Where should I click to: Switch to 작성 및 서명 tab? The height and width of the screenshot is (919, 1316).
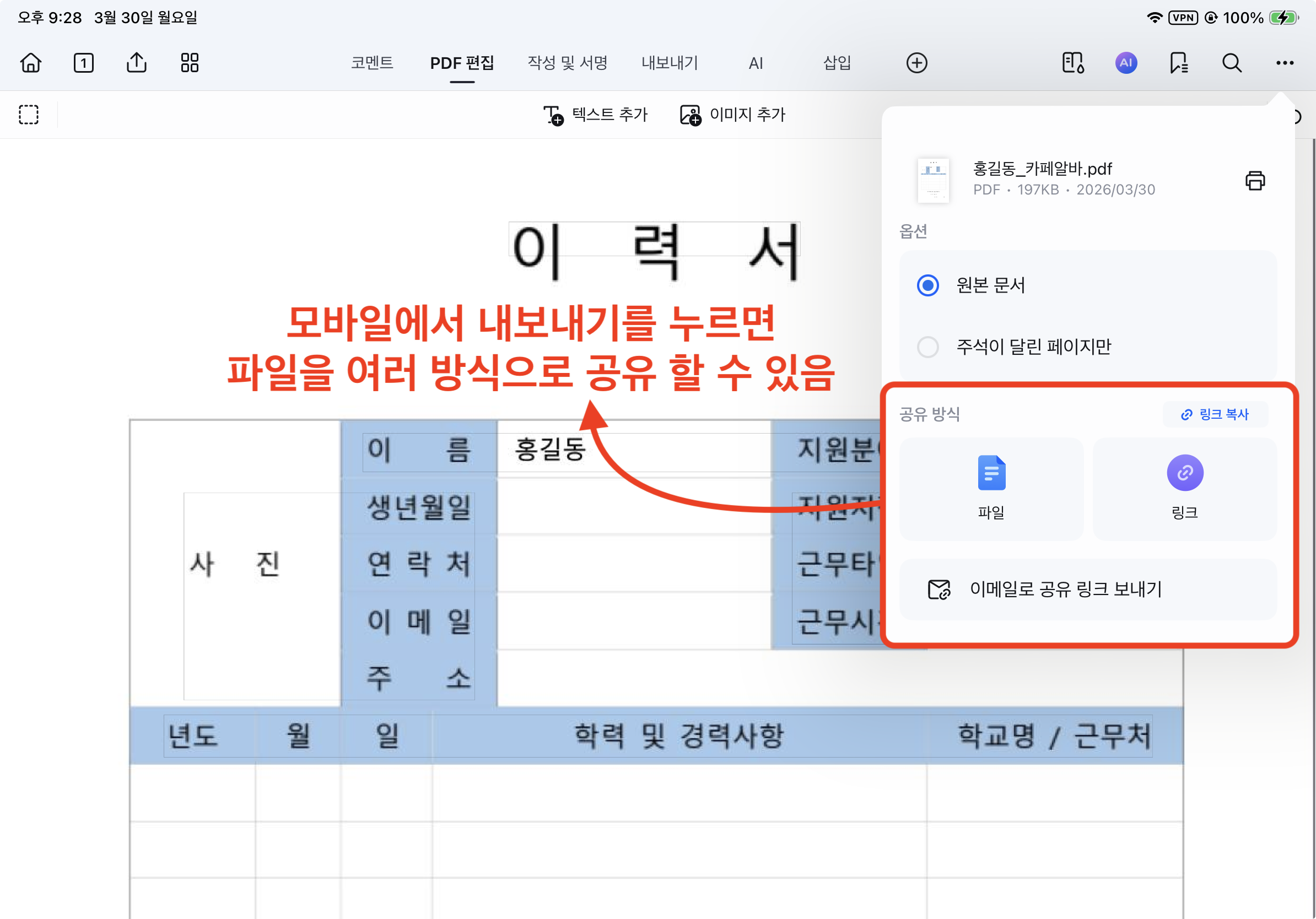(x=567, y=62)
